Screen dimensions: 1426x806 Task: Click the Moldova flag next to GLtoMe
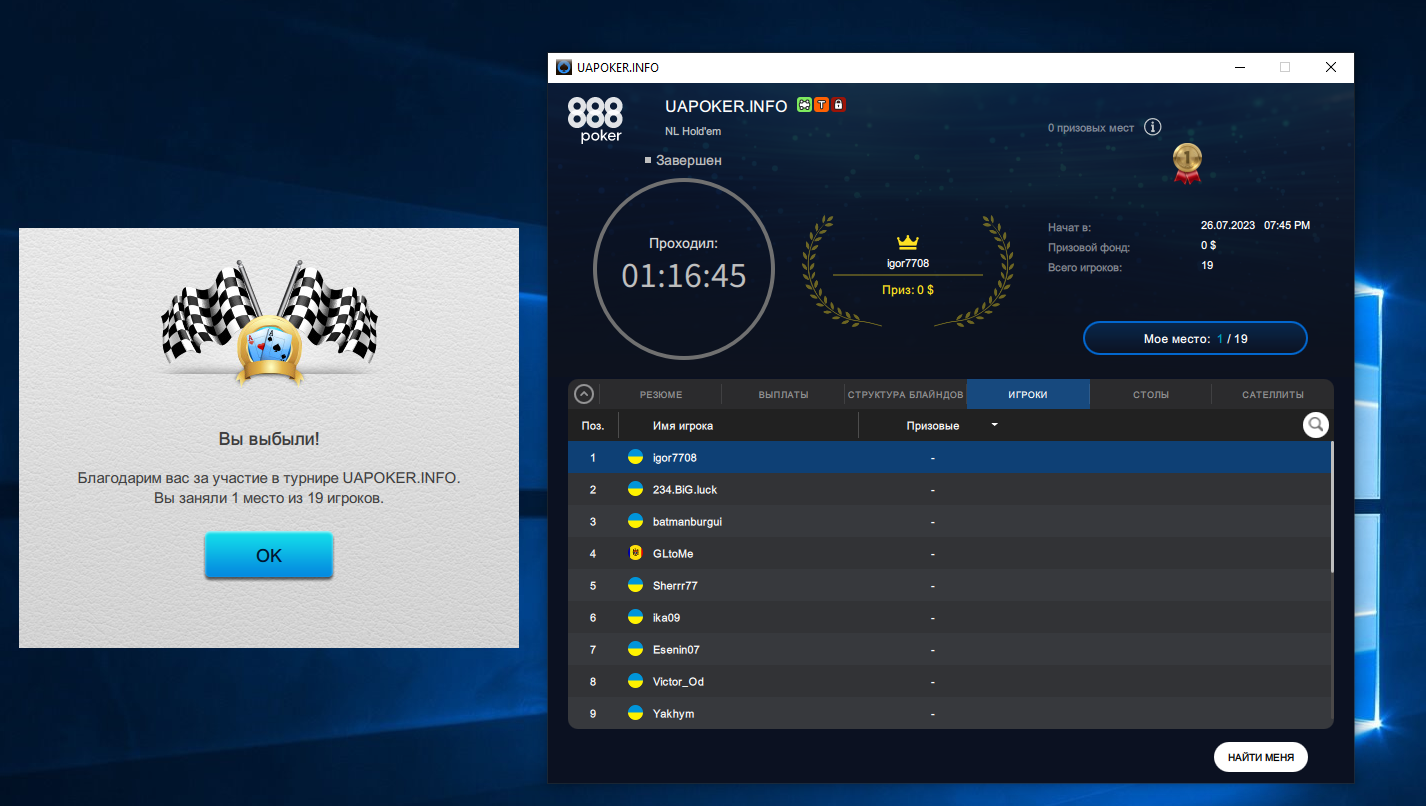tap(635, 553)
